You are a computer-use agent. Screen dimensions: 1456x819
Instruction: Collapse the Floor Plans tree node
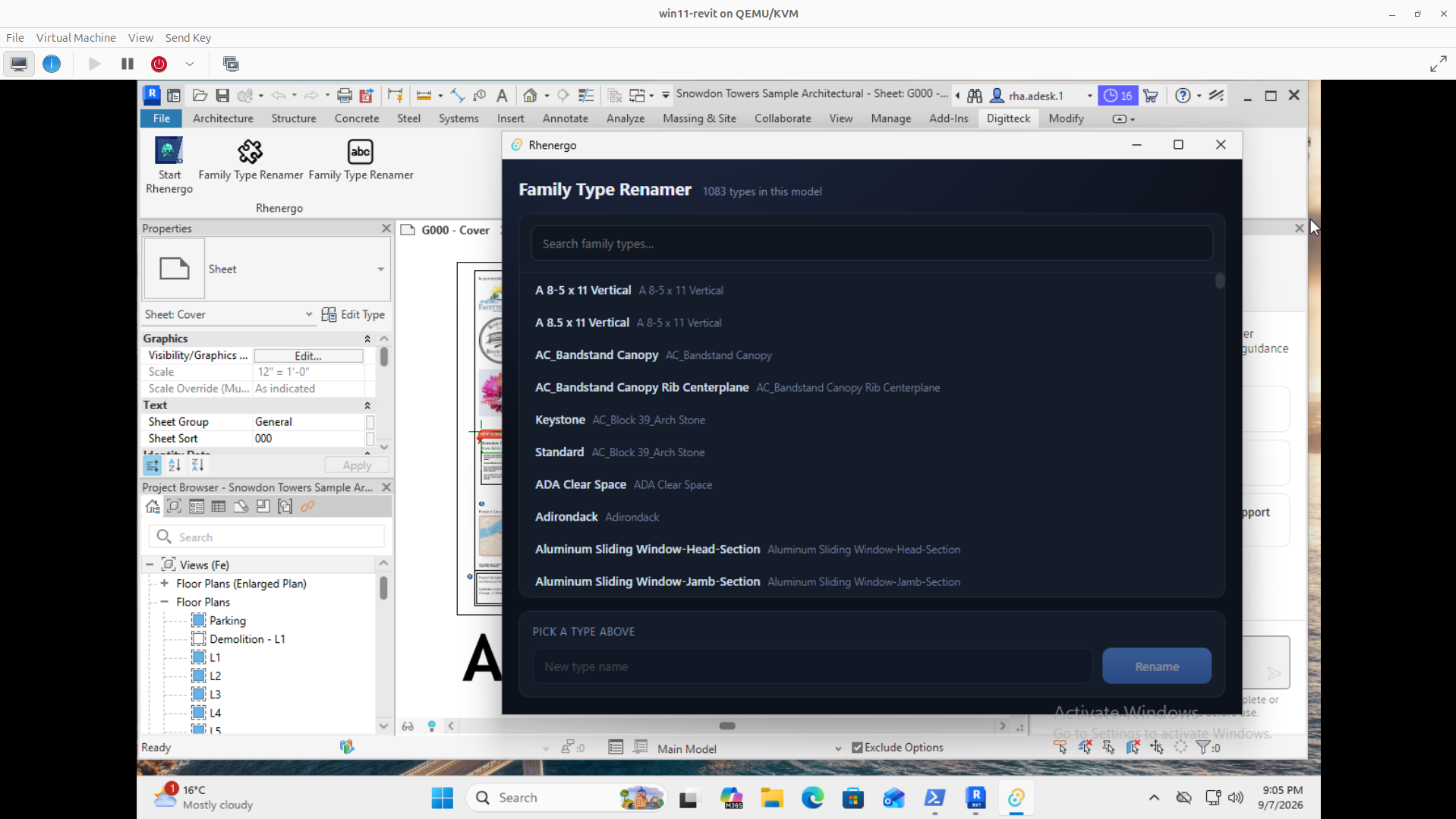coord(164,602)
